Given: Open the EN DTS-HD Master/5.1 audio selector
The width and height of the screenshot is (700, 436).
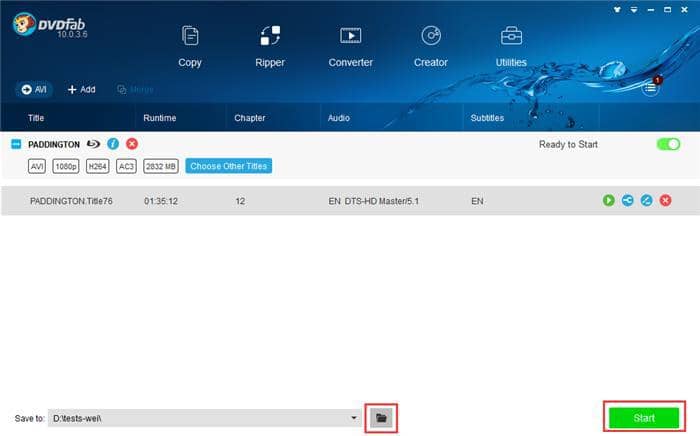Looking at the screenshot, I should 374,201.
